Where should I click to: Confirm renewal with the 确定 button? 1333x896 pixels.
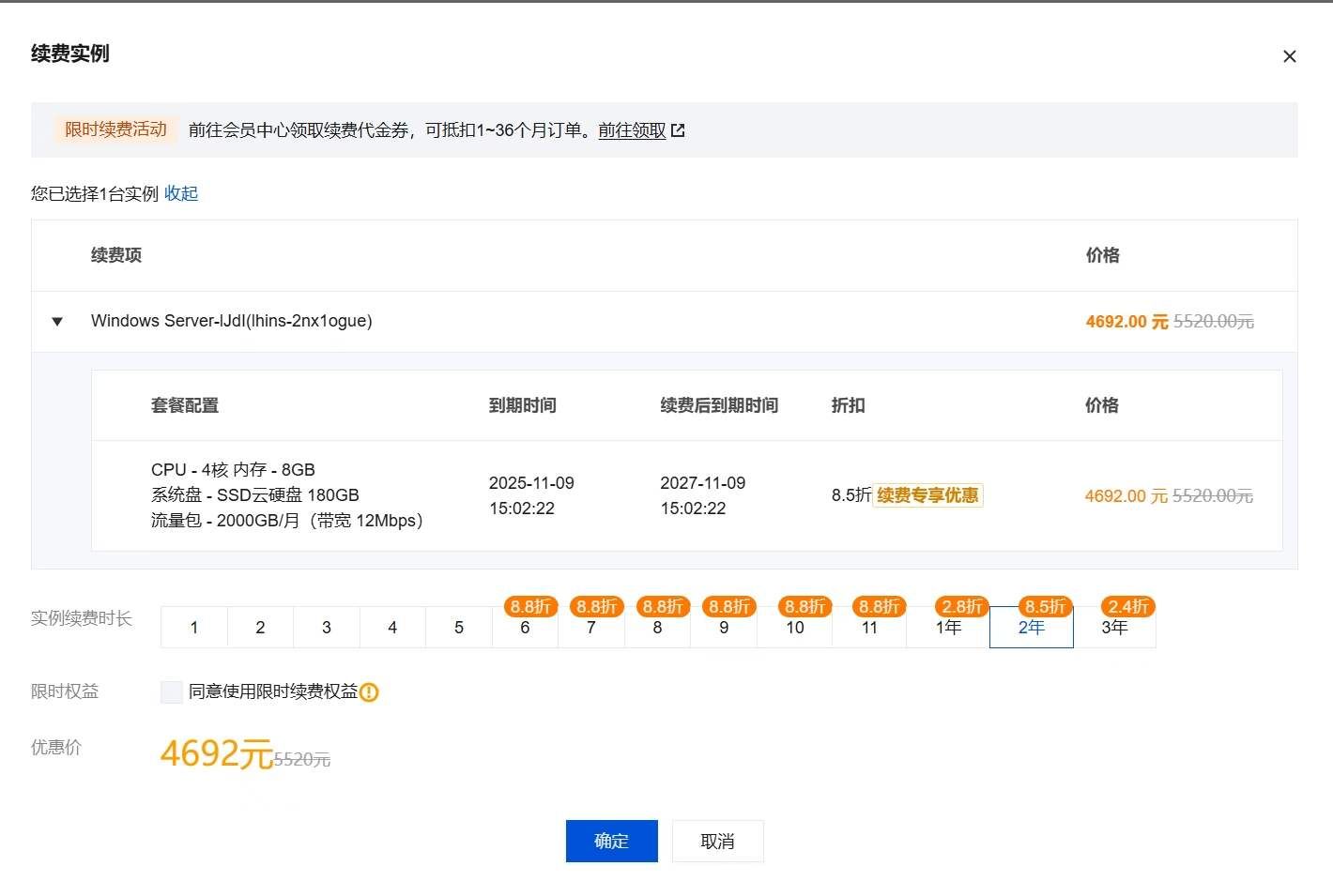pos(611,841)
